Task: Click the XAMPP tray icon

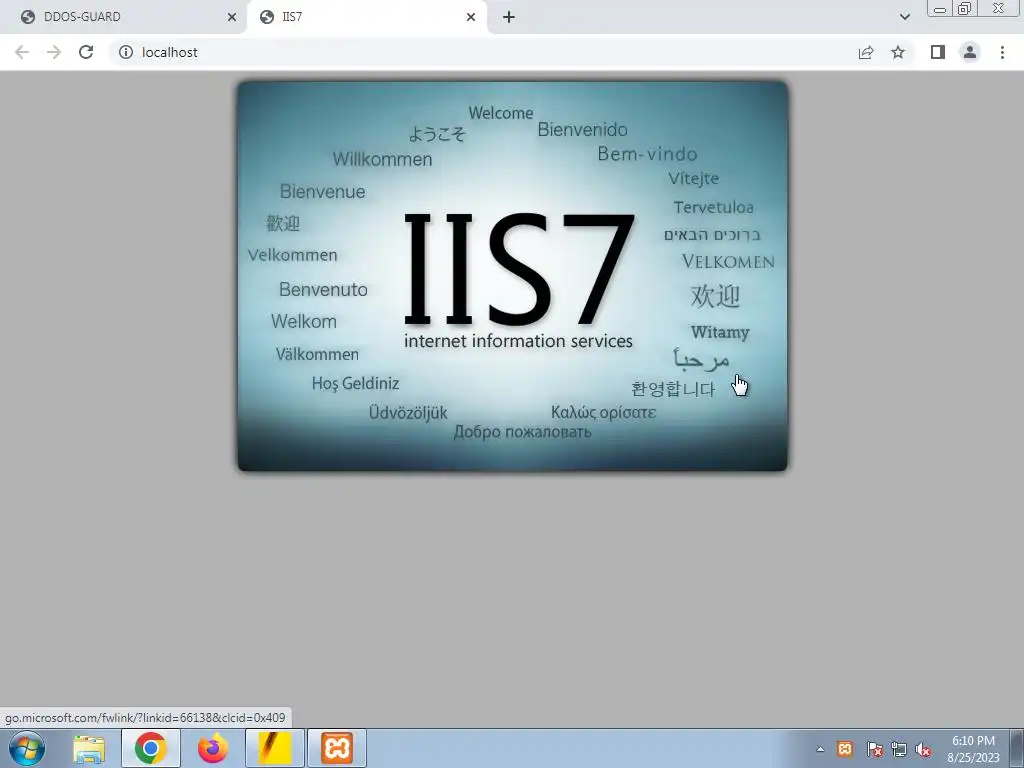Action: click(x=844, y=749)
